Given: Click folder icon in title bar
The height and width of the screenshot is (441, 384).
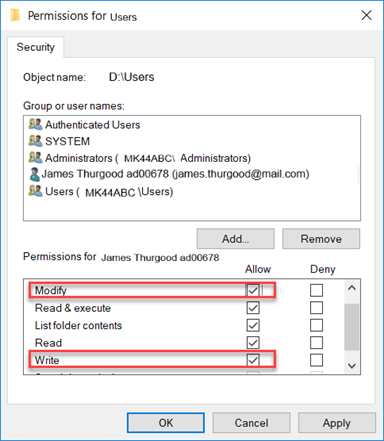Looking at the screenshot, I should tap(15, 15).
